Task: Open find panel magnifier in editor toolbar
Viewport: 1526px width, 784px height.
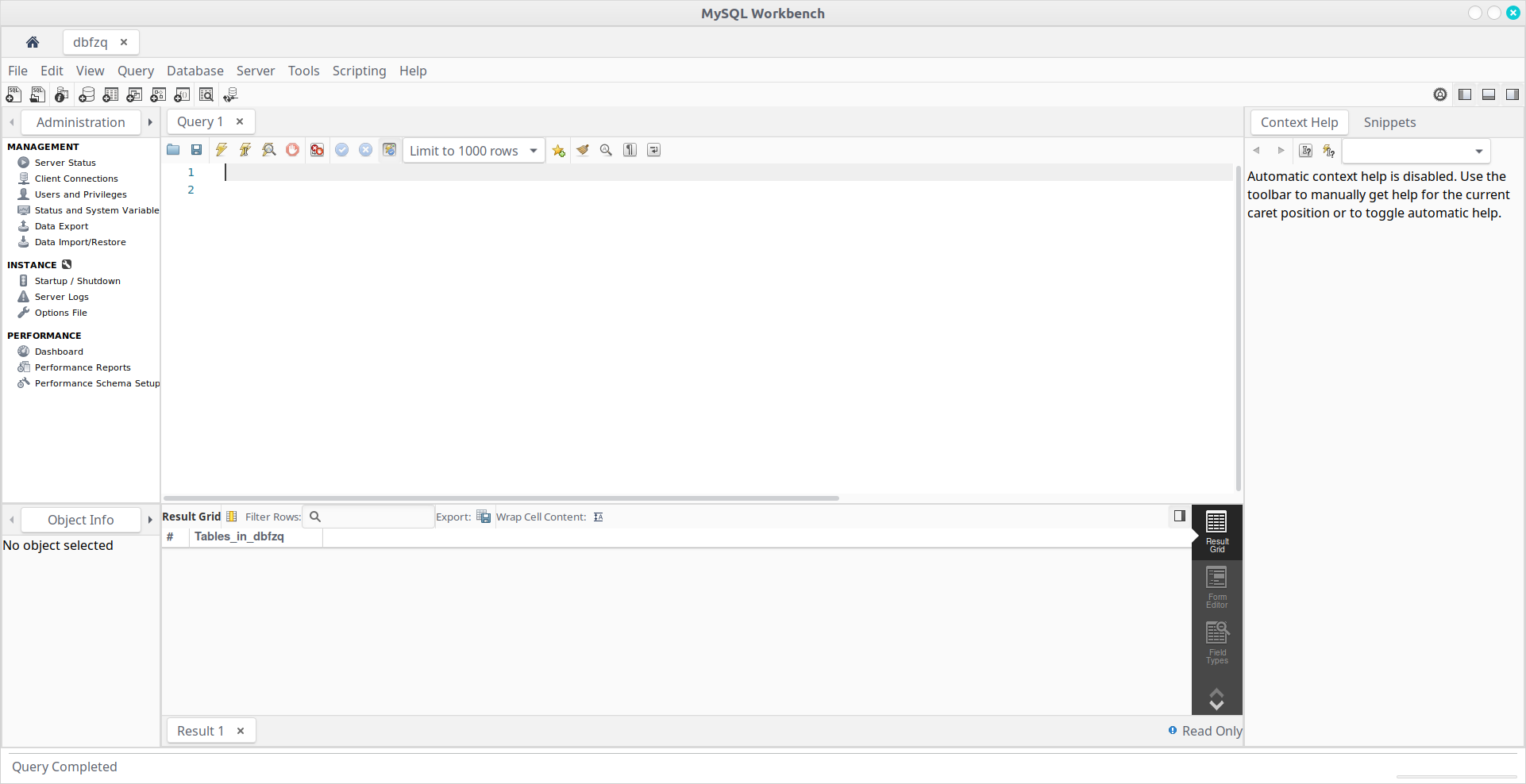Action: coord(607,150)
